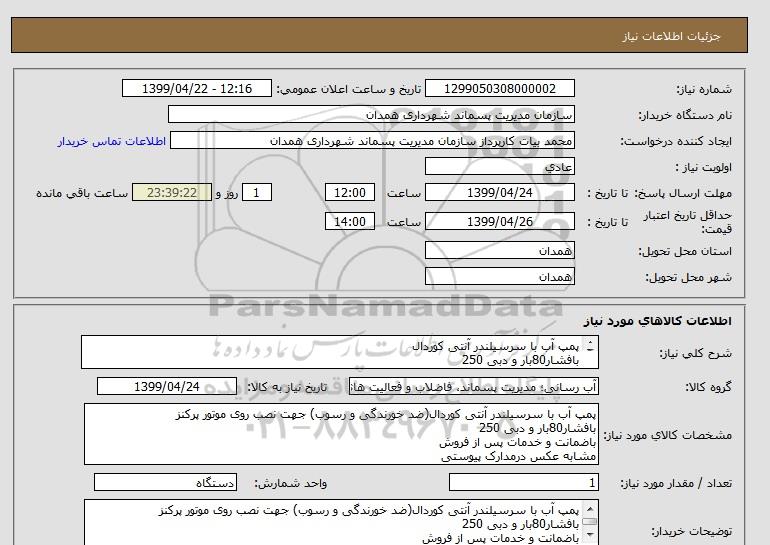Viewport: 770px width, 545px height.
Task: Click the label مهلت ارسال پاسخ
Action: (x=683, y=193)
